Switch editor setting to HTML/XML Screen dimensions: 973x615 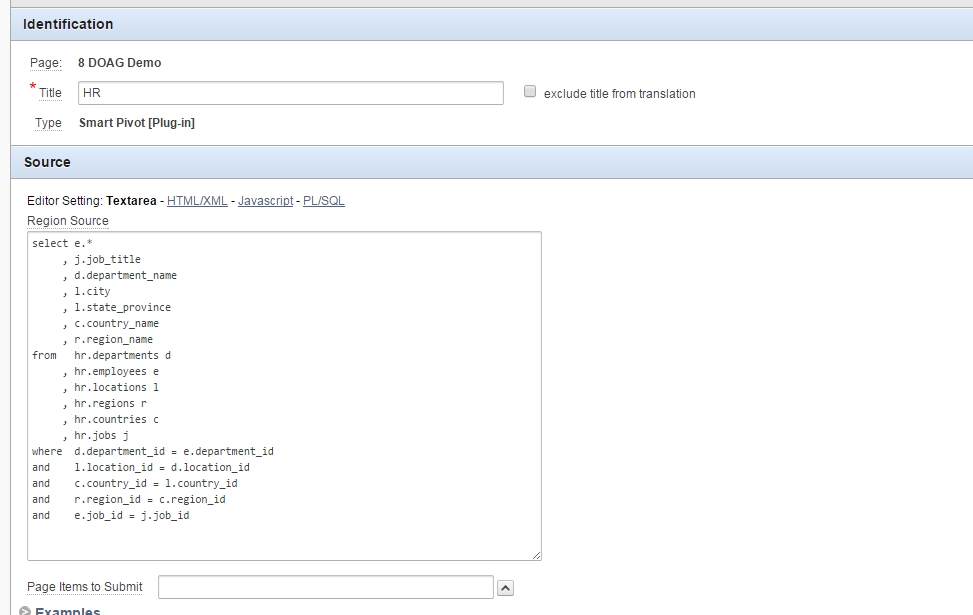196,201
